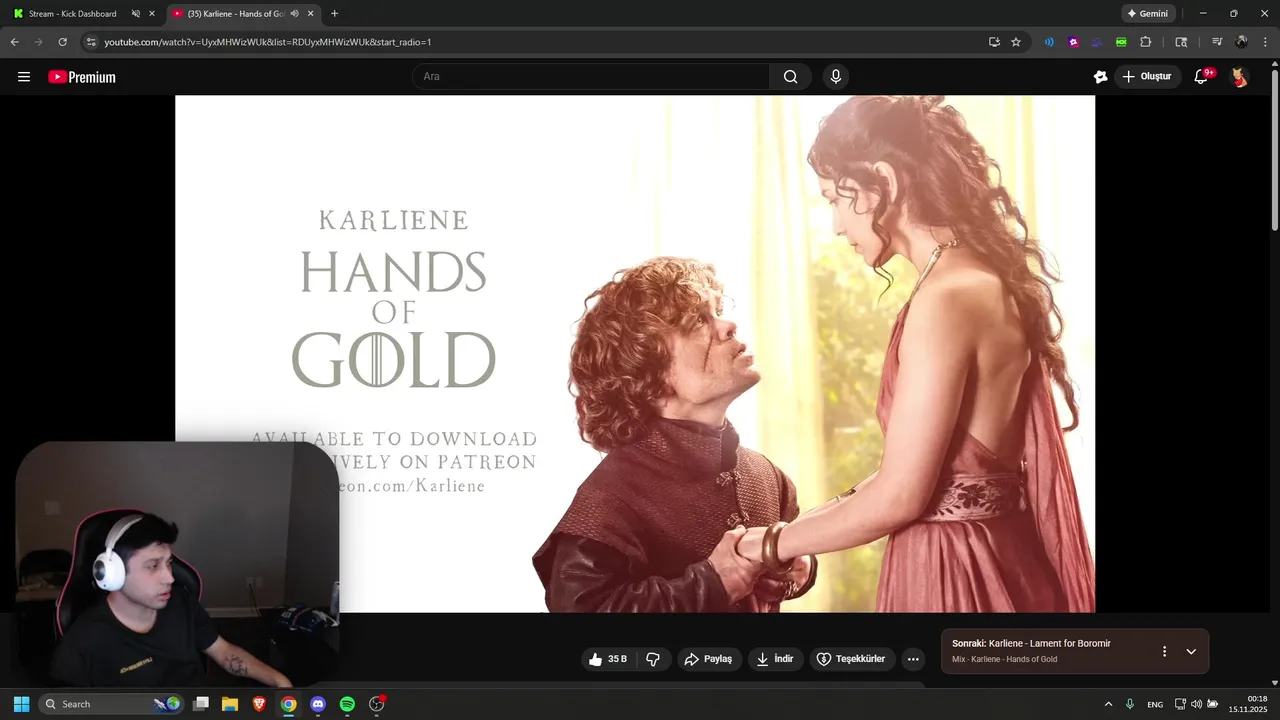
Task: Bookmark this page with star icon
Action: (1016, 42)
